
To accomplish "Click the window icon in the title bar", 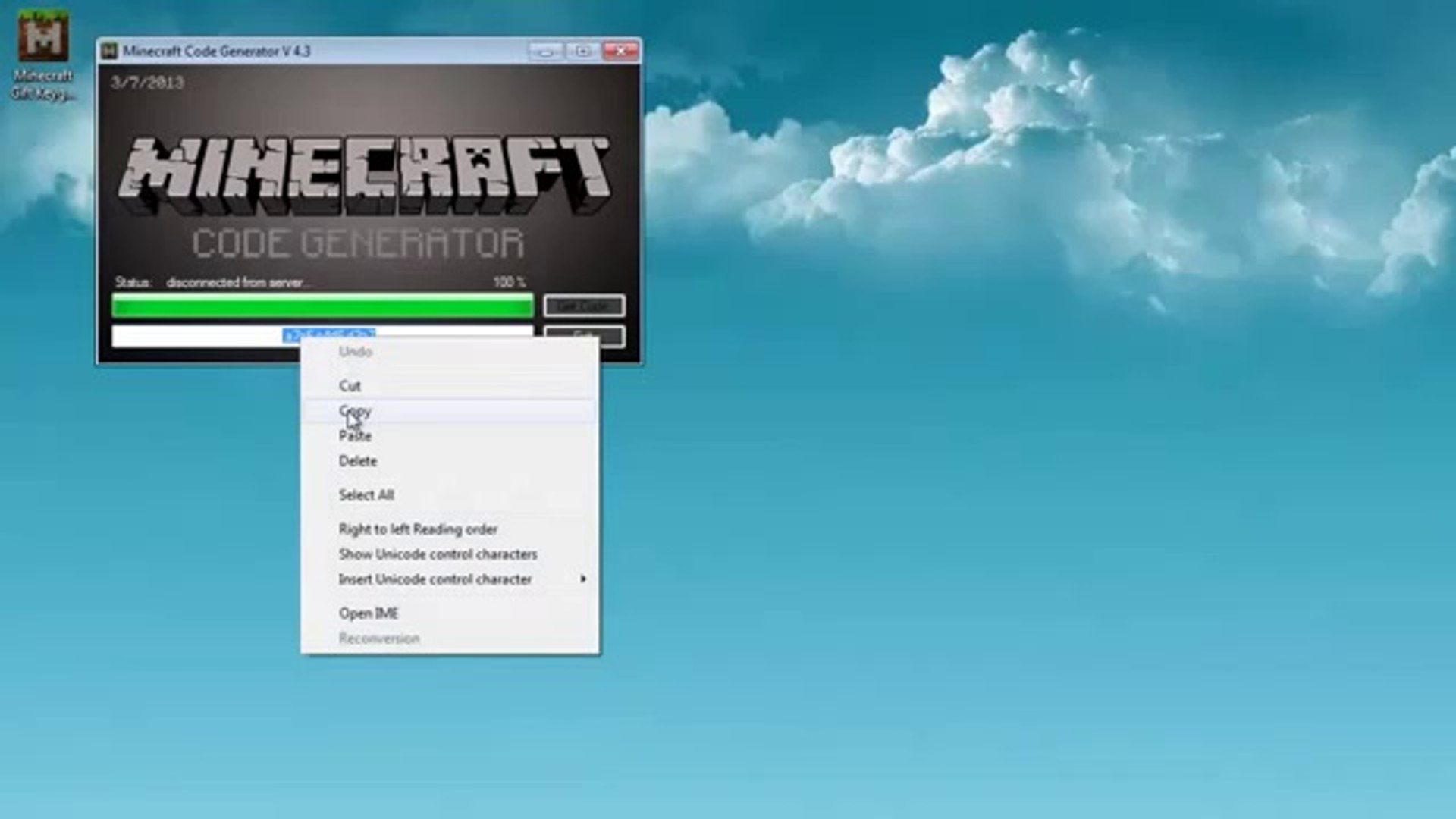I will 109,51.
